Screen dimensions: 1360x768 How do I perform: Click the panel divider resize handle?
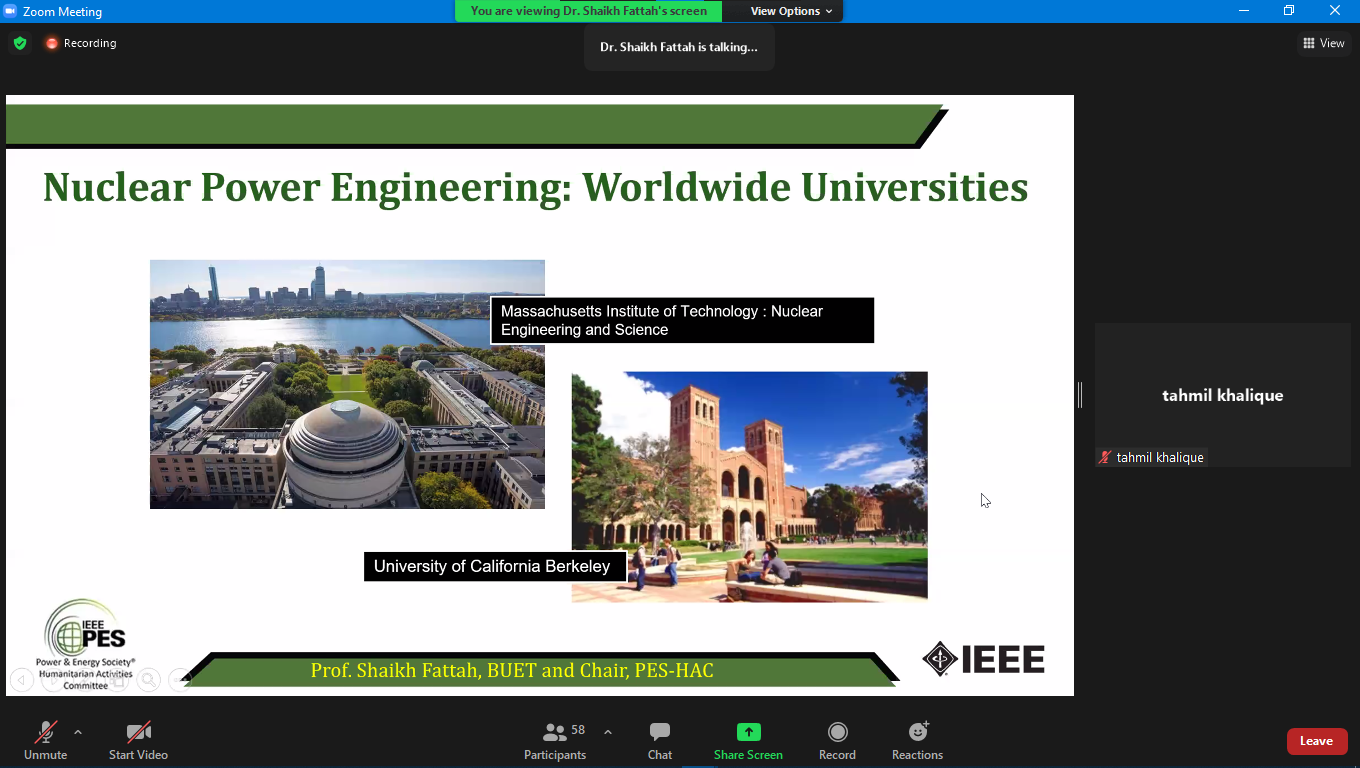[x=1080, y=395]
